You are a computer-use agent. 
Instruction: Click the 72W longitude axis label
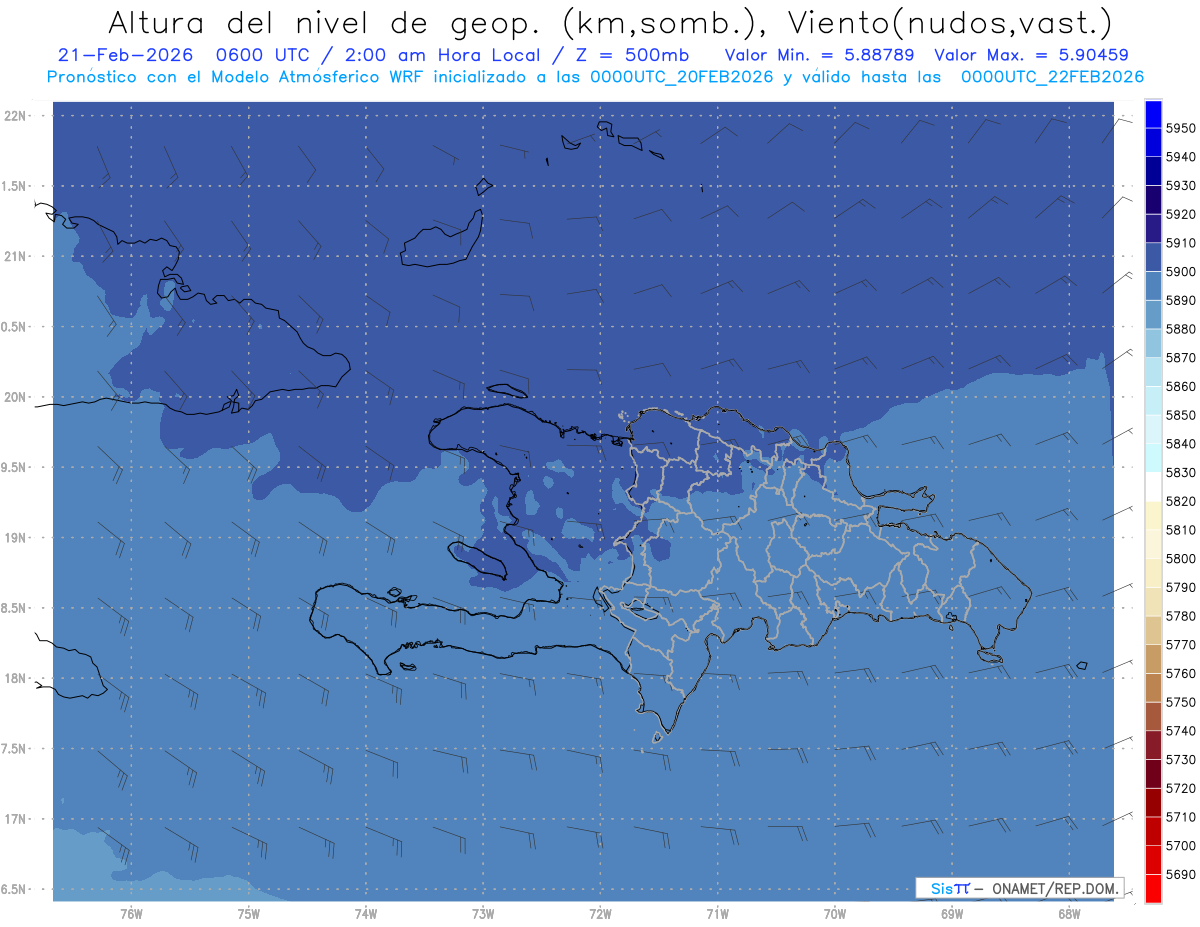(x=600, y=913)
